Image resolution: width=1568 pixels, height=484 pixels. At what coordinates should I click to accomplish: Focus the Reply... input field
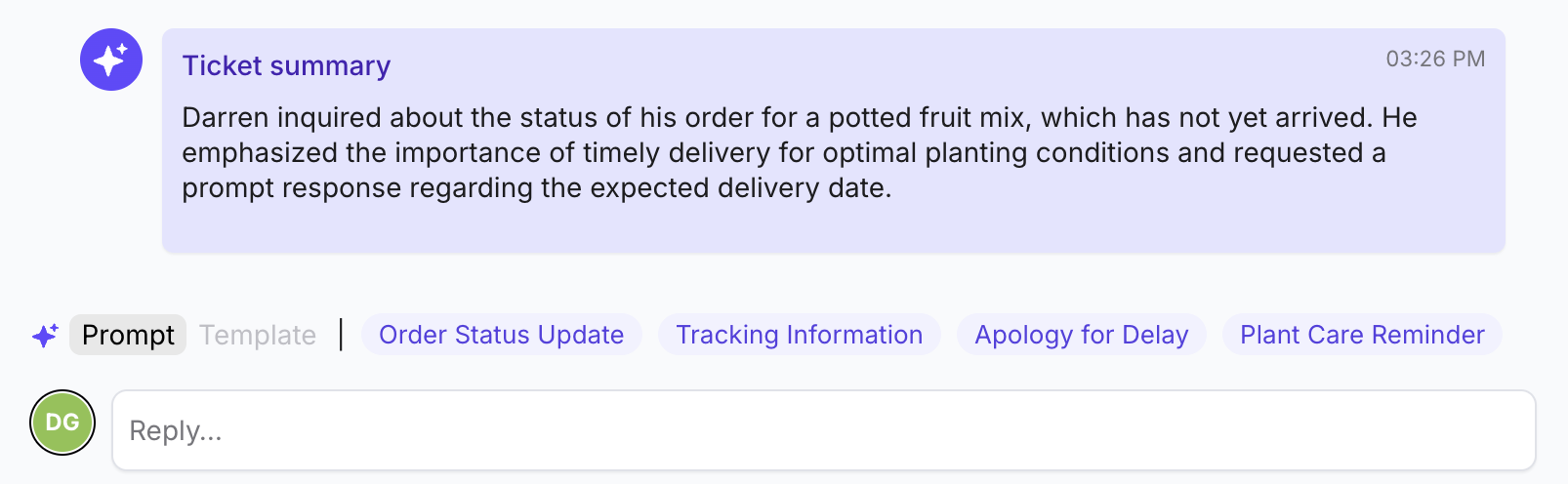pos(824,430)
